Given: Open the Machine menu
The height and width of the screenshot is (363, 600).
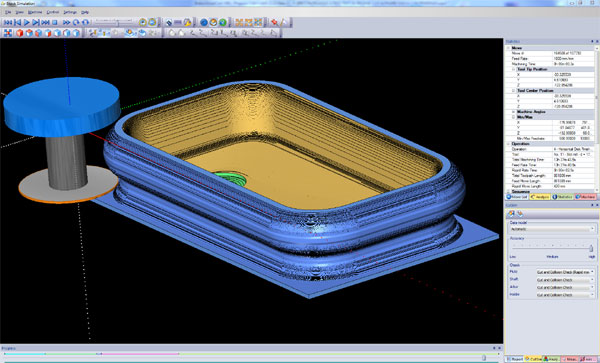Looking at the screenshot, I should pos(35,12).
